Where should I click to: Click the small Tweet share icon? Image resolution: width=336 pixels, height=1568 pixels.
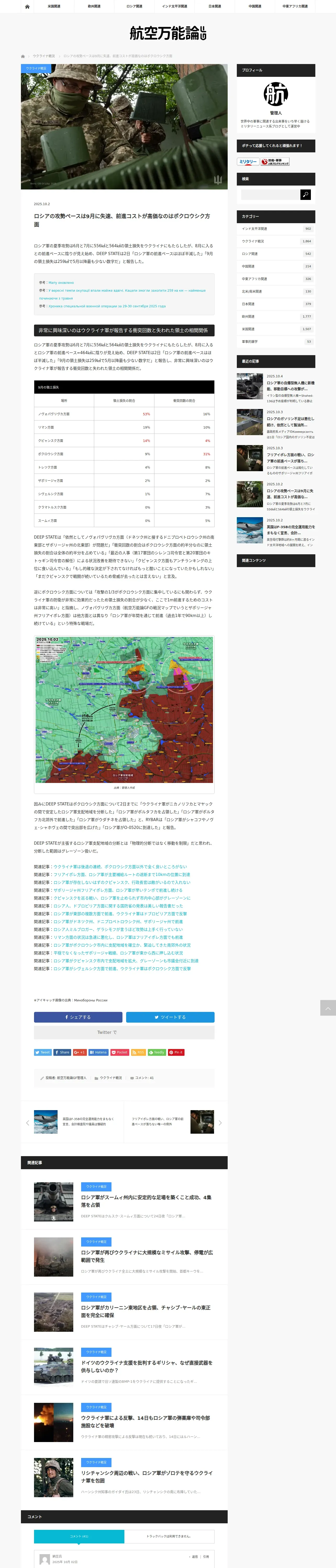click(43, 1052)
